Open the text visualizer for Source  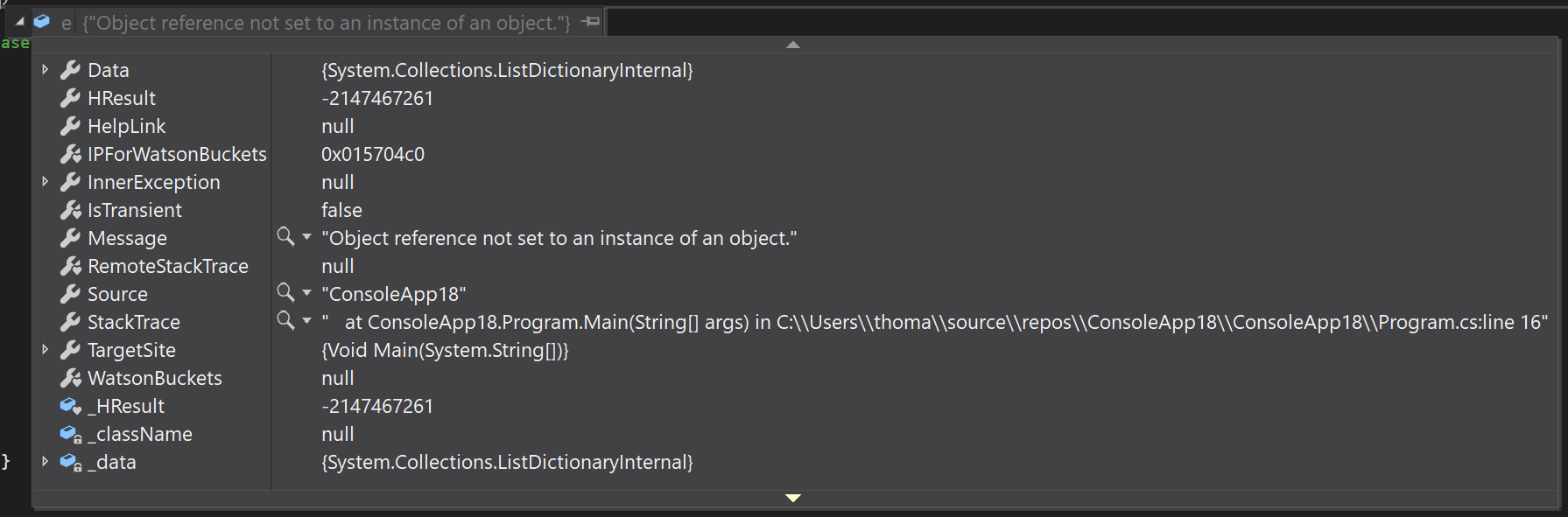pos(284,293)
